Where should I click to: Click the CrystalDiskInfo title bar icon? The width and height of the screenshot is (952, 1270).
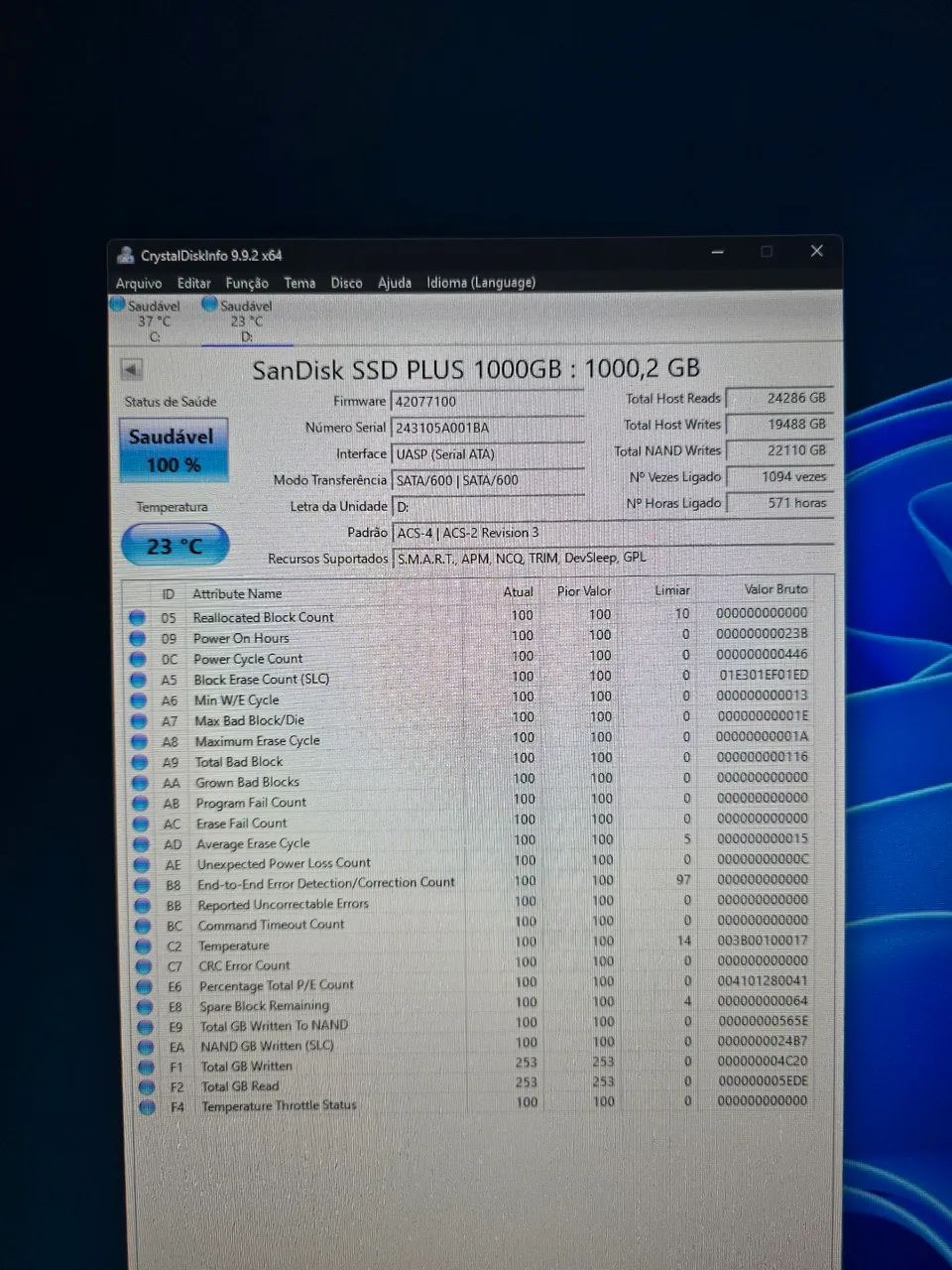[x=125, y=255]
